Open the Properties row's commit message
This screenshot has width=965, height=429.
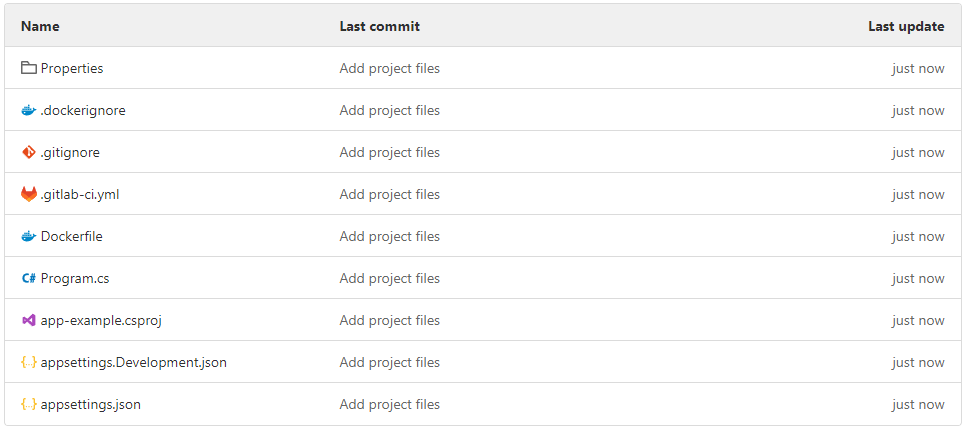(x=389, y=68)
